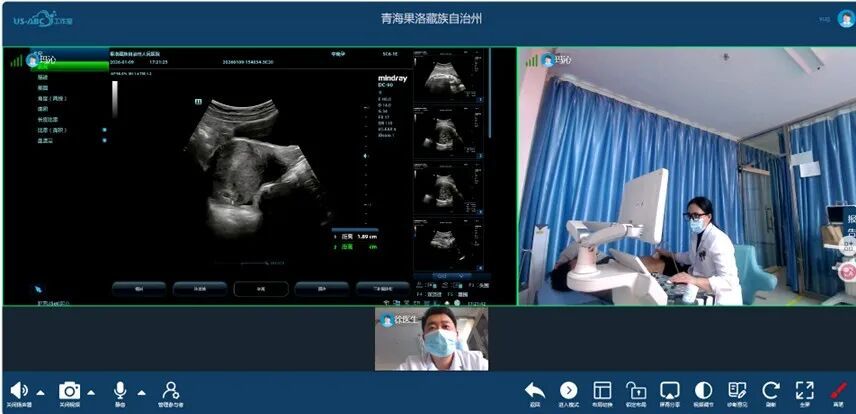The width and height of the screenshot is (856, 414).
Task: Mute the speaker using the speaker icon
Action: 18,390
